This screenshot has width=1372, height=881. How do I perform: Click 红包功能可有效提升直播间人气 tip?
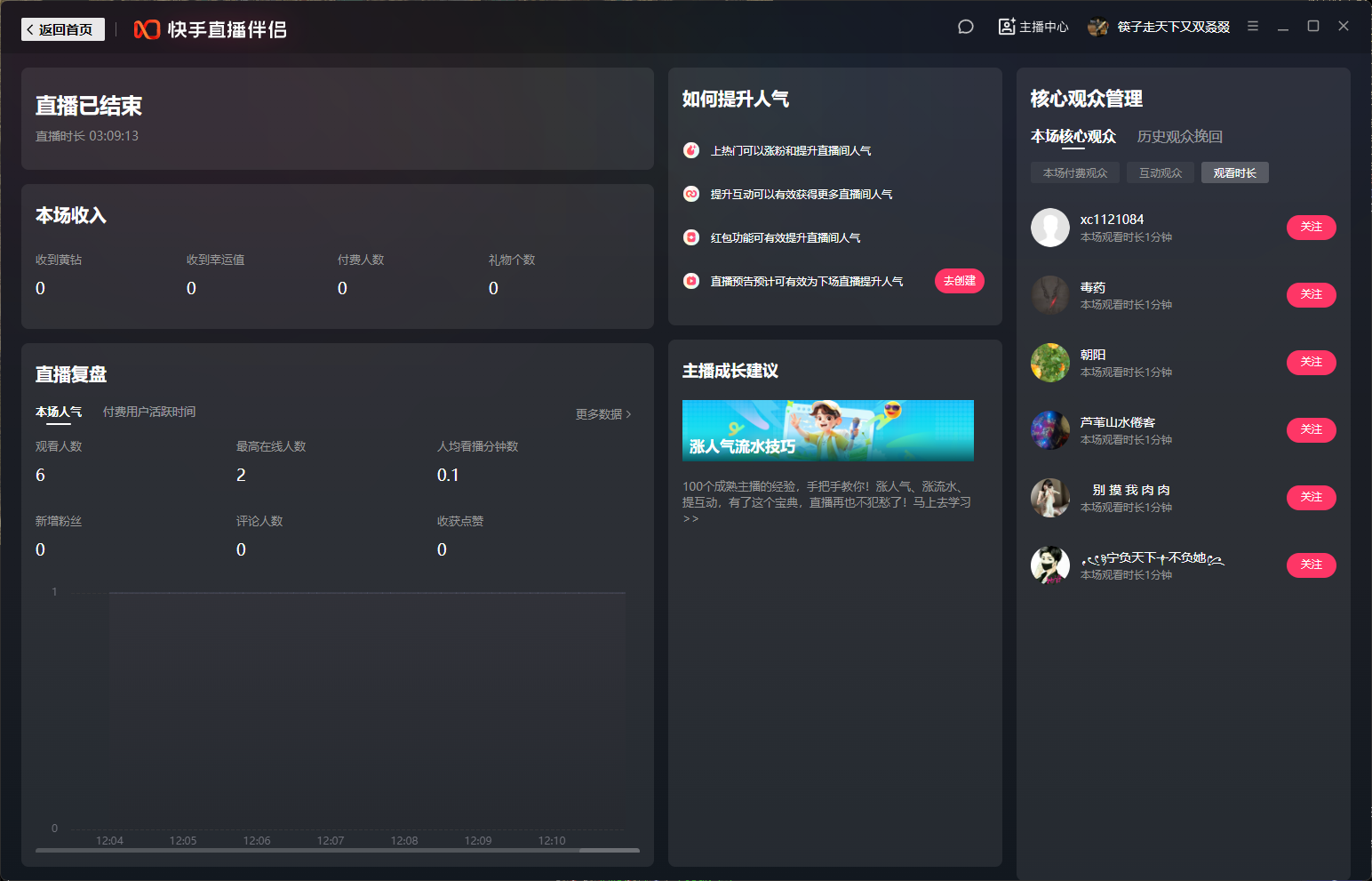(786, 237)
